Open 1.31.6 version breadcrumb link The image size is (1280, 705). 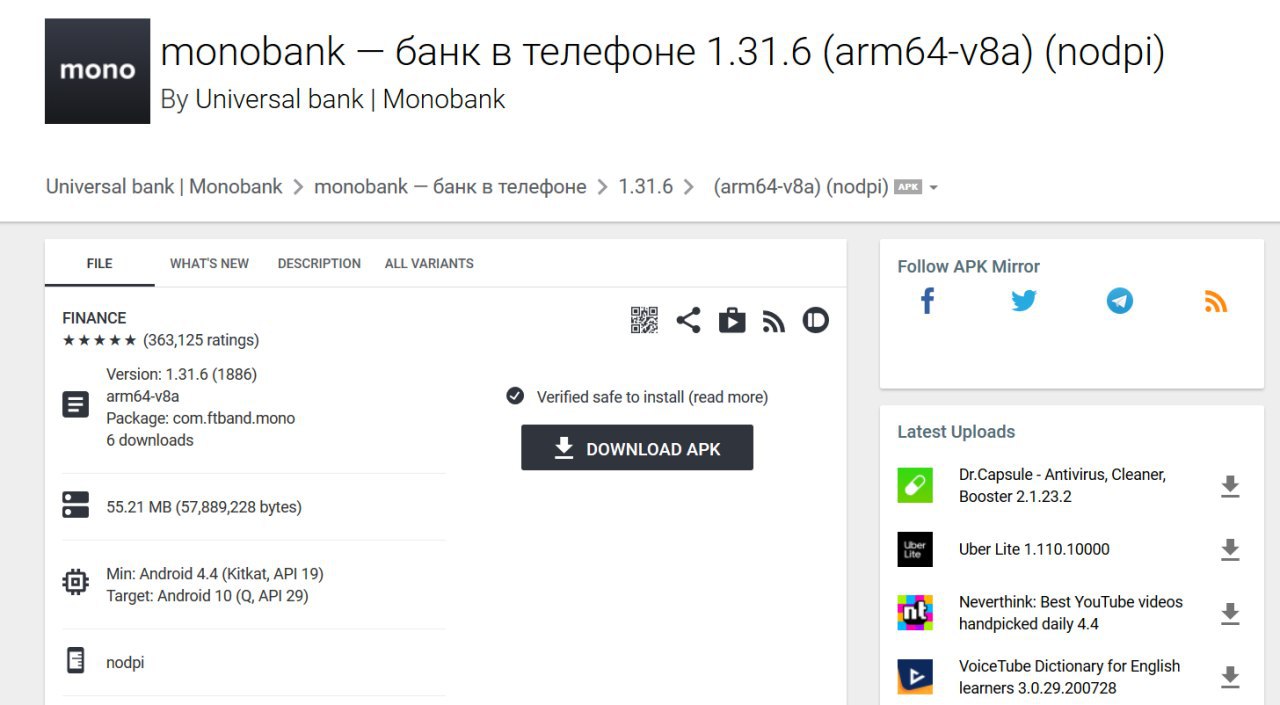pyautogui.click(x=646, y=187)
